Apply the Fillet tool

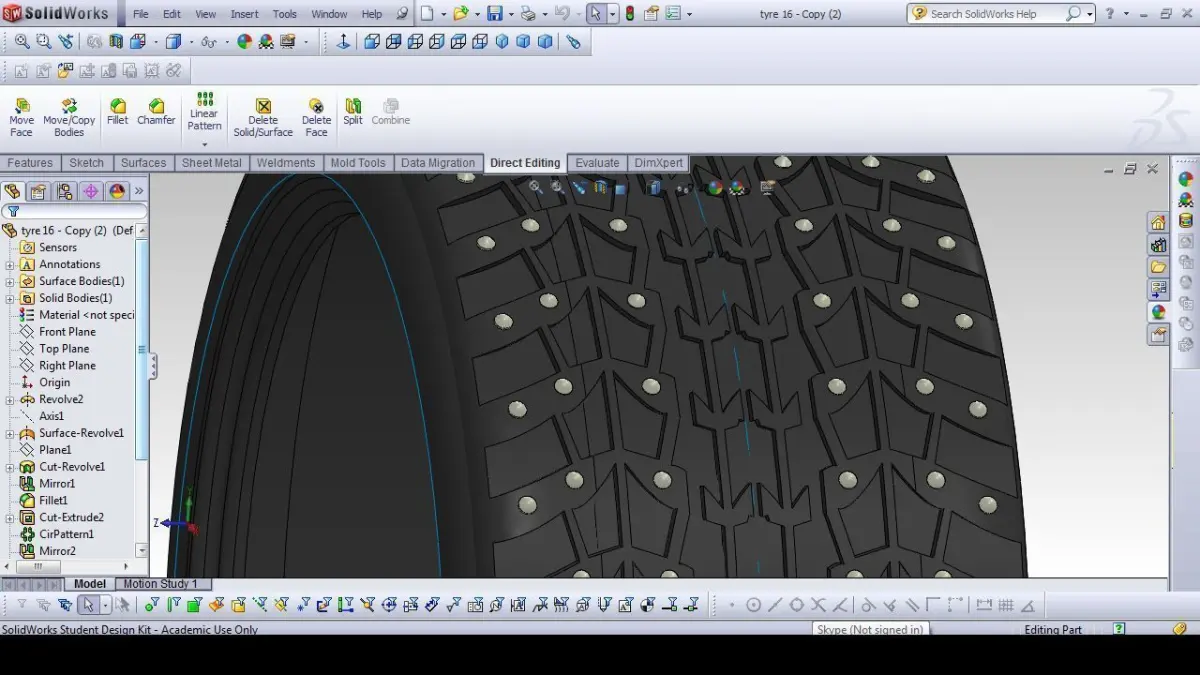[x=118, y=112]
